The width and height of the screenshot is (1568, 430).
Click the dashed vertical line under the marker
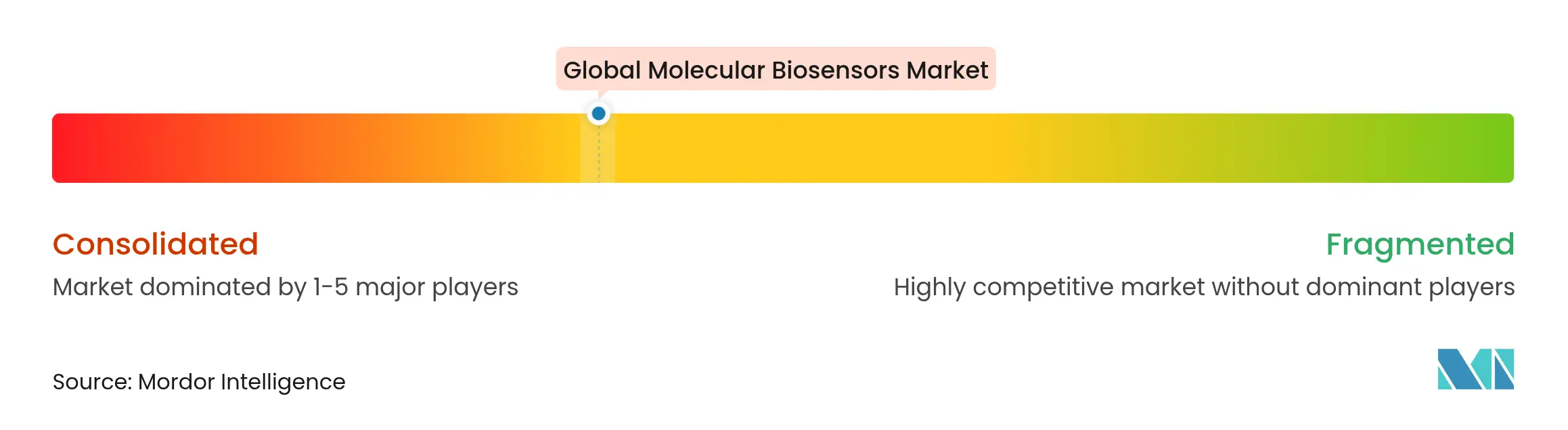pos(599,159)
